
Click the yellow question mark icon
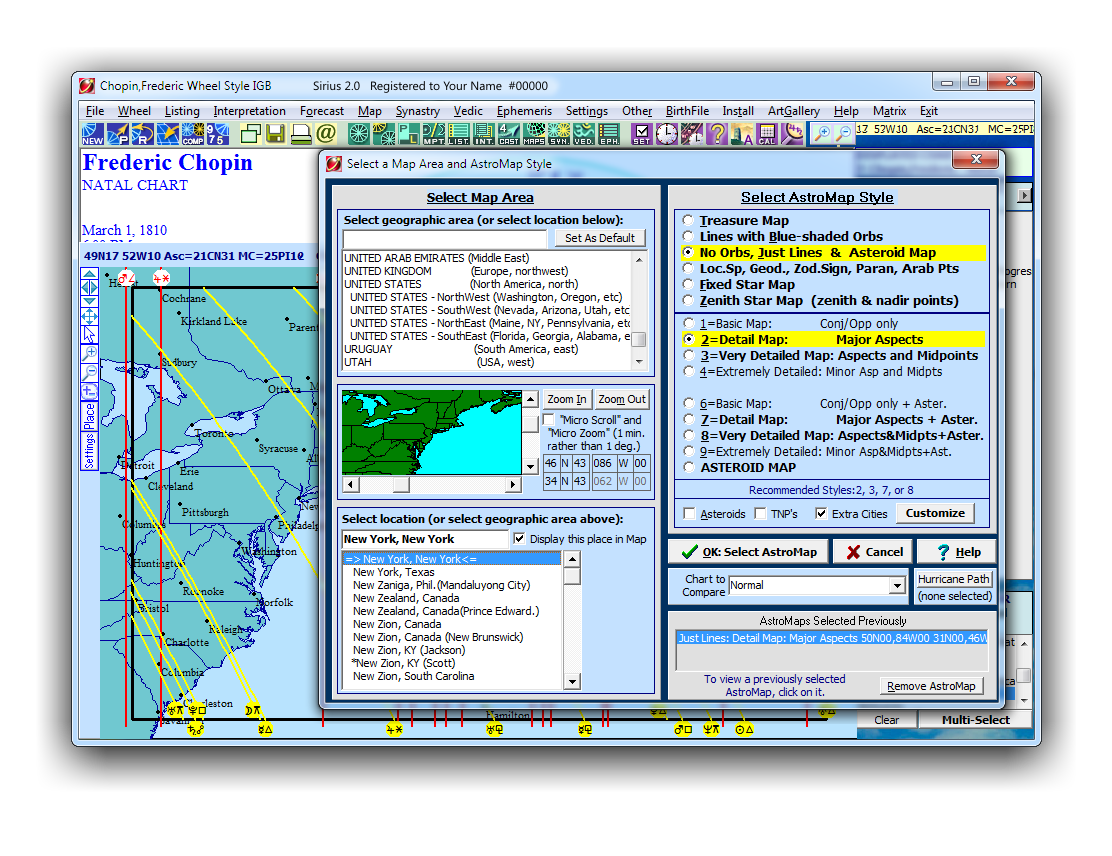tap(717, 134)
